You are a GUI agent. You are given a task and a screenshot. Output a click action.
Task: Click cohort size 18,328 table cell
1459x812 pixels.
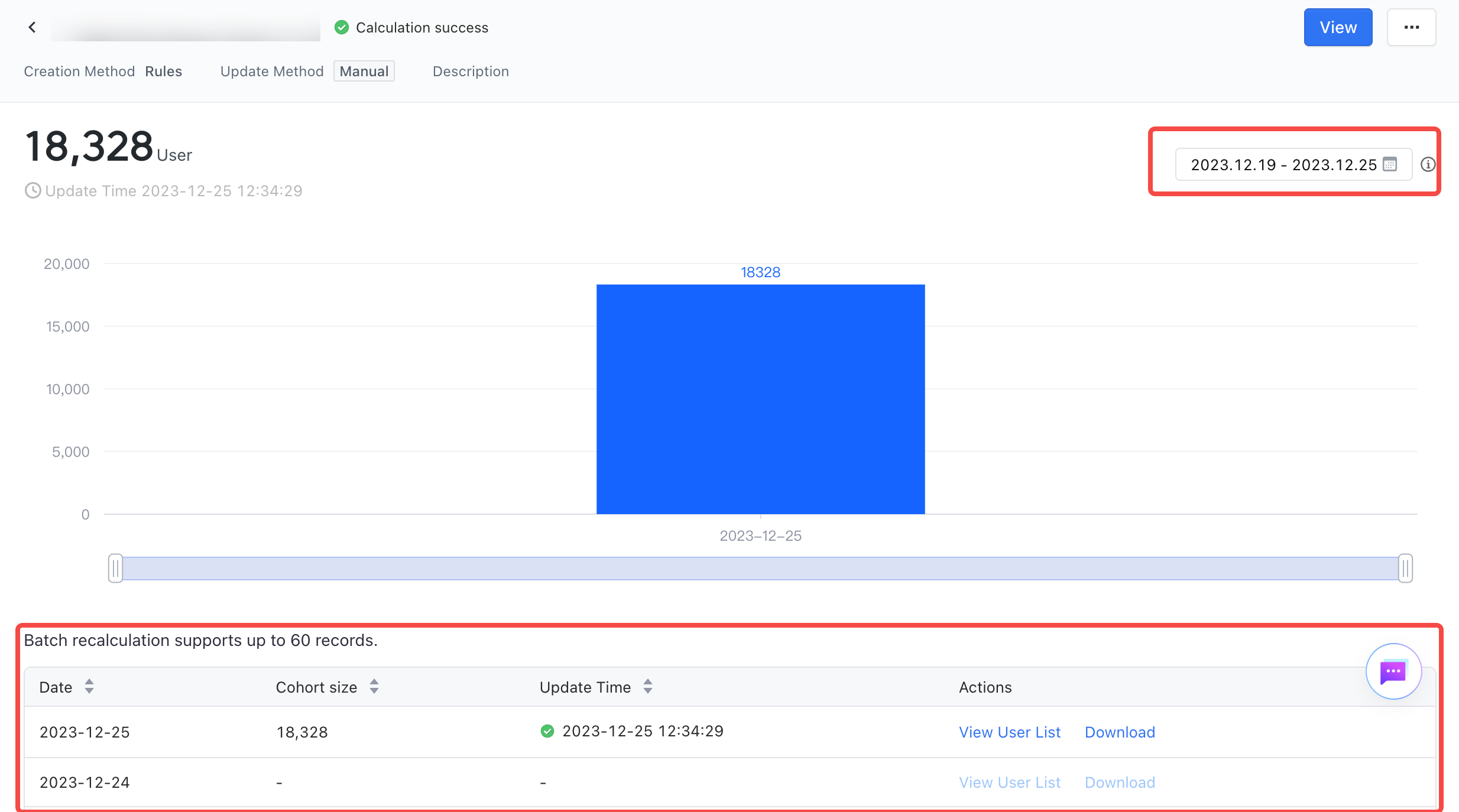tap(302, 732)
